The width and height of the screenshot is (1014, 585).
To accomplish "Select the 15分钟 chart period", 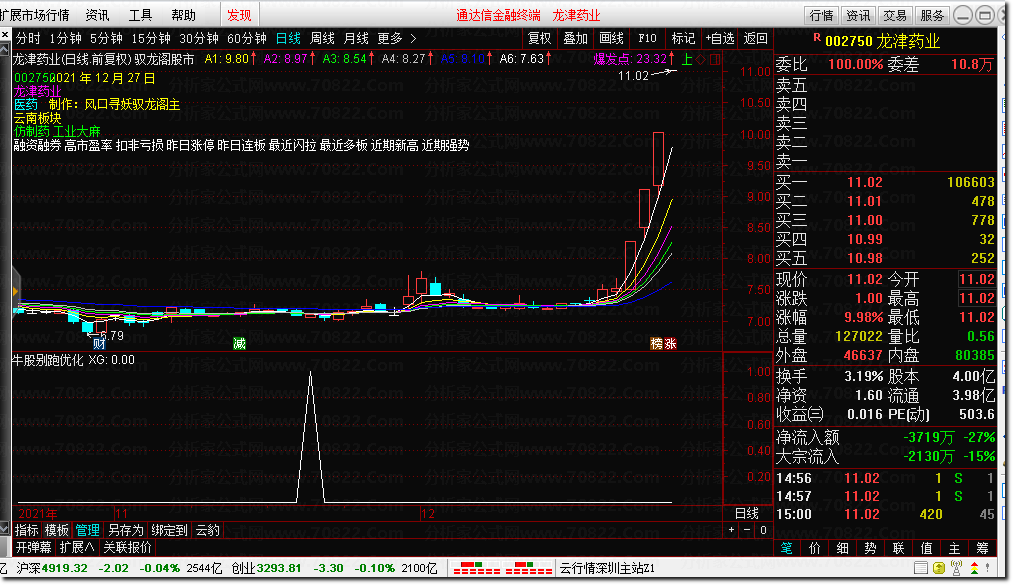I will [x=151, y=39].
